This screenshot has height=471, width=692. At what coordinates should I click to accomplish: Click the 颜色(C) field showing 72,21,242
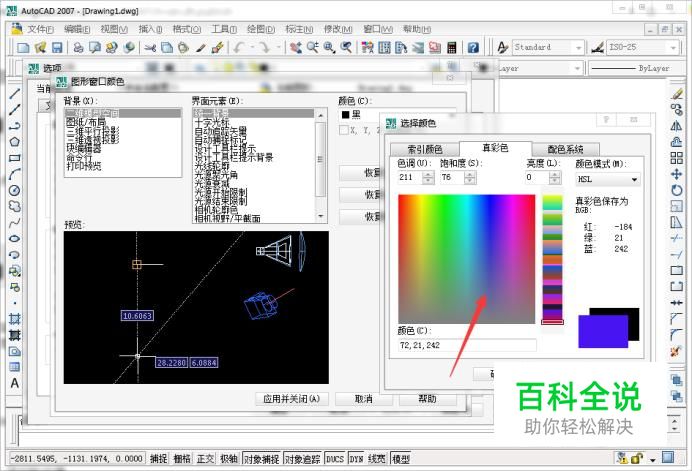467,345
